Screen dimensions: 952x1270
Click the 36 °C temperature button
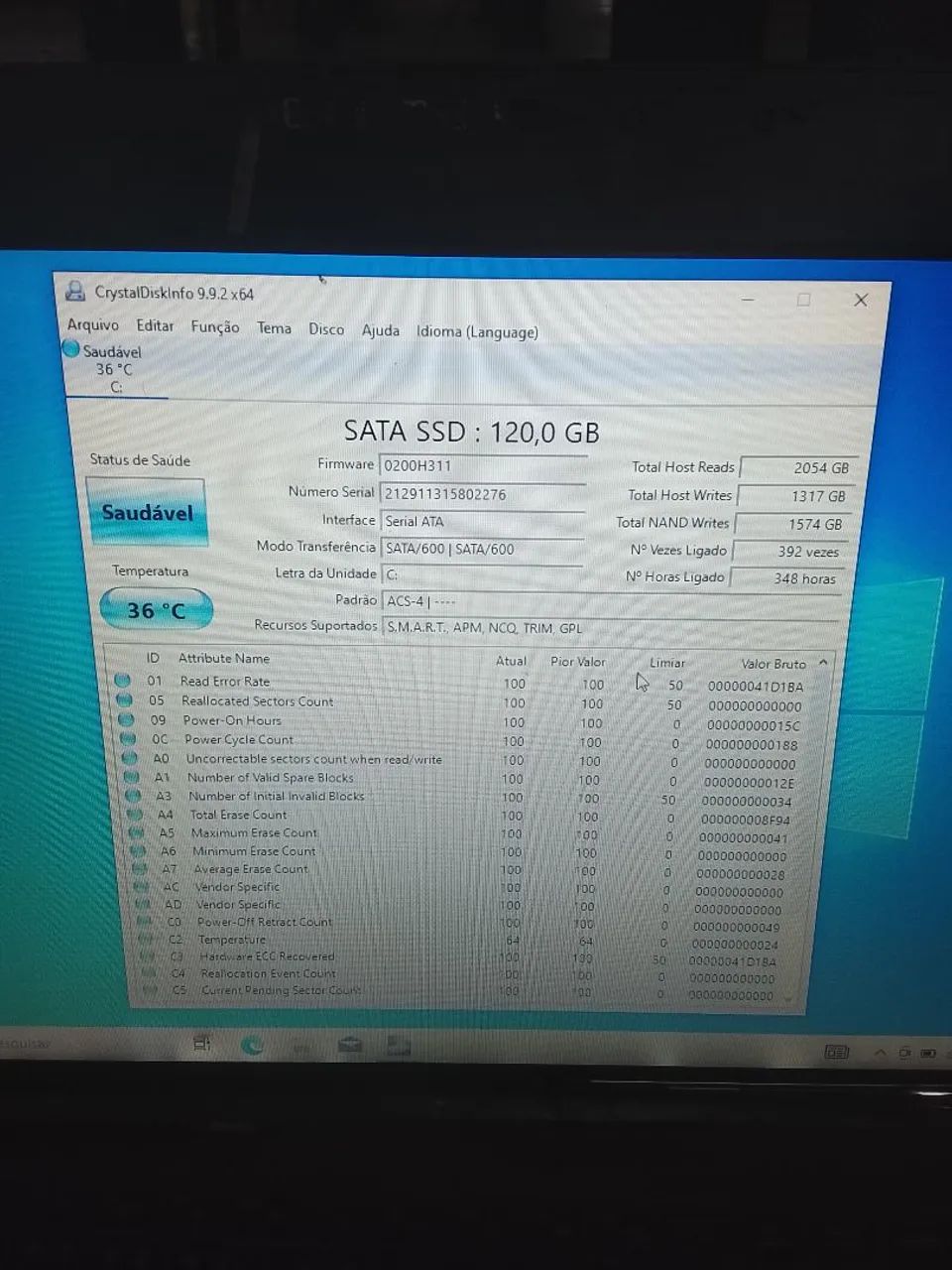[x=156, y=610]
